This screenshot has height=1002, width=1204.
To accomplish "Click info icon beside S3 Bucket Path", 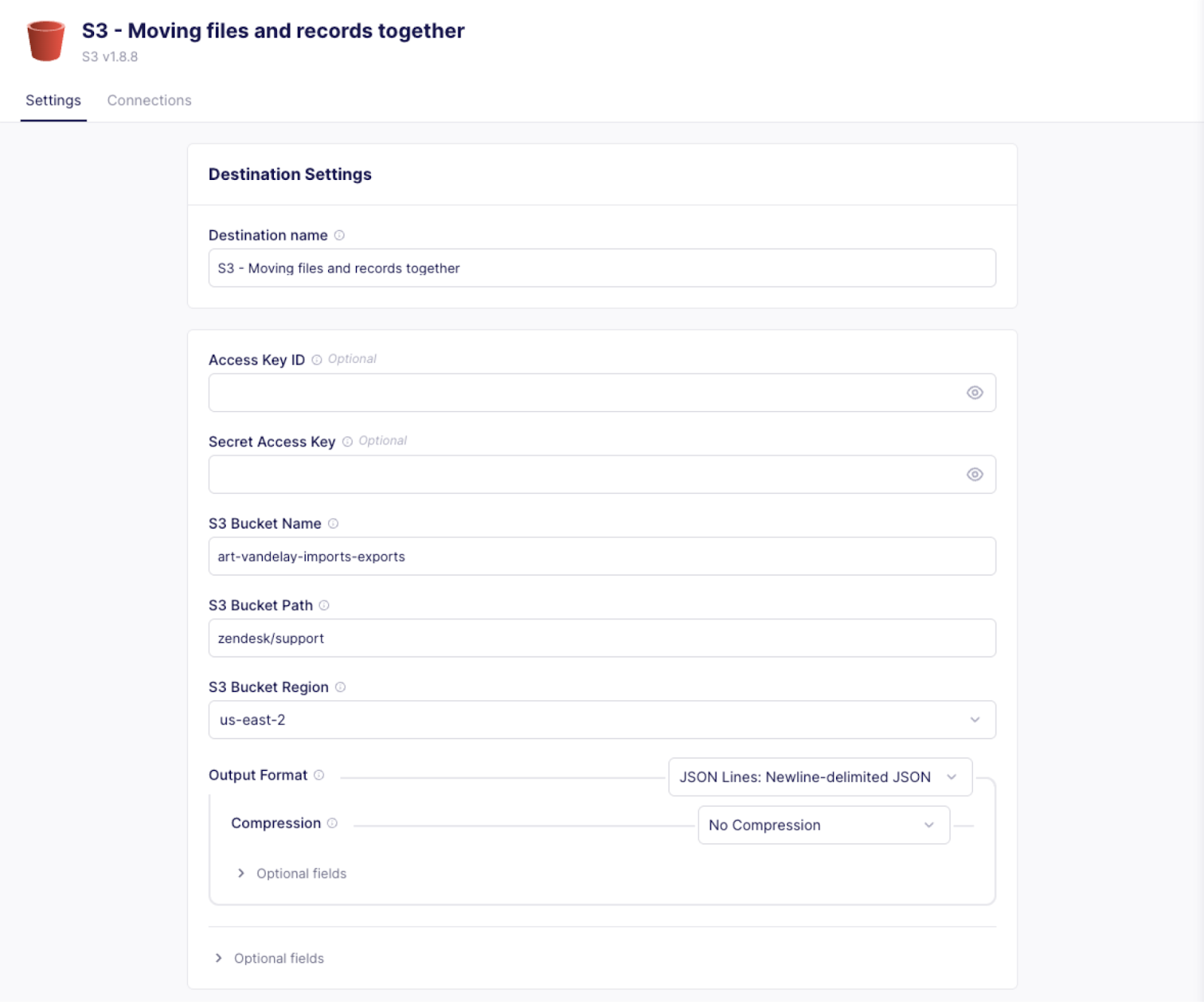I will click(324, 605).
